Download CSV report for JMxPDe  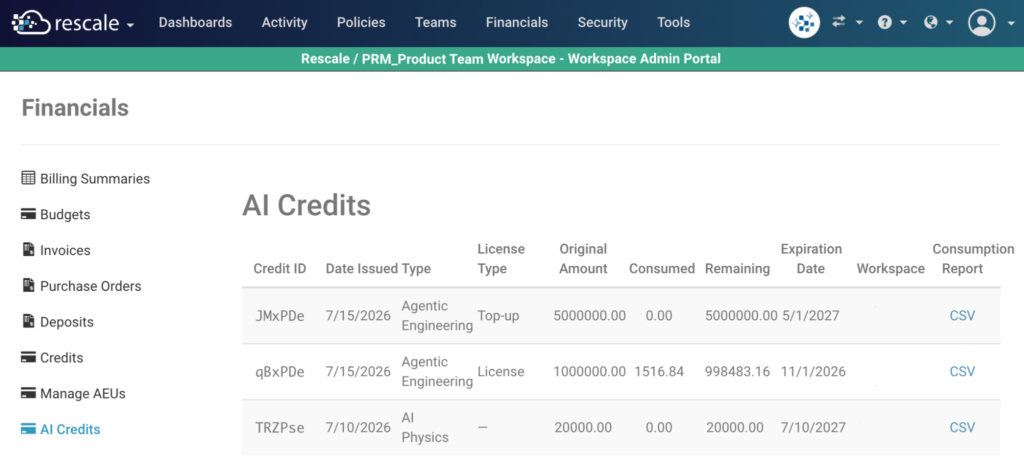(x=962, y=315)
